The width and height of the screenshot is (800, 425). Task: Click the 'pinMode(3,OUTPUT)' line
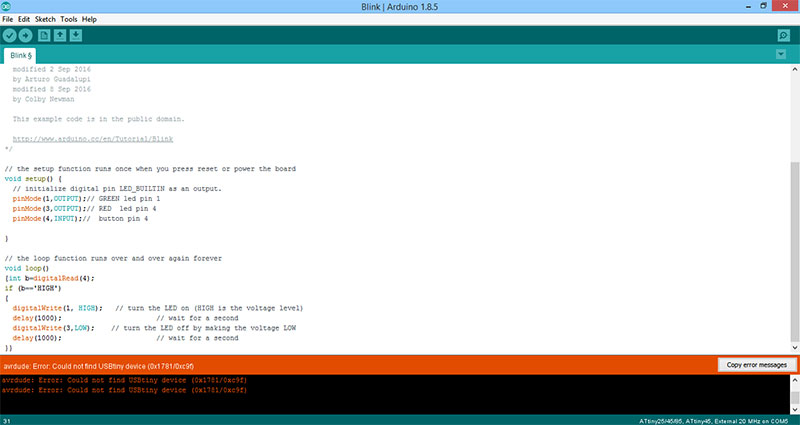(84, 209)
